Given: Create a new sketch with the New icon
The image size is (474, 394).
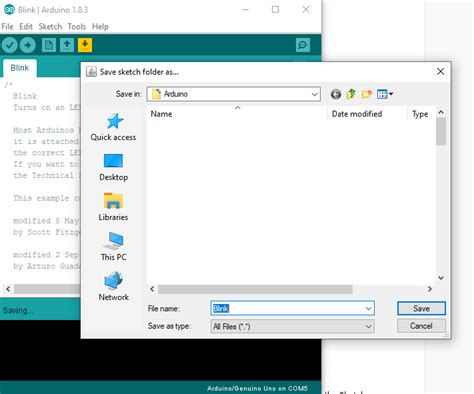Looking at the screenshot, I should (49, 45).
